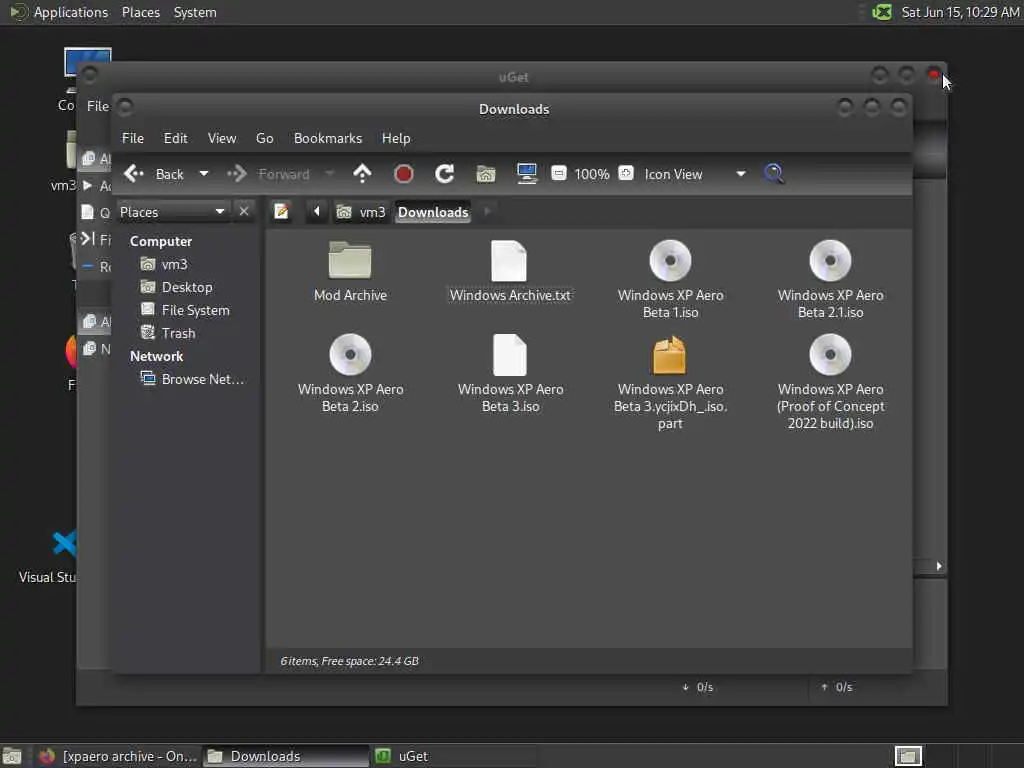The width and height of the screenshot is (1024, 768).
Task: Switch to uGet taskbar button
Action: tap(455, 756)
